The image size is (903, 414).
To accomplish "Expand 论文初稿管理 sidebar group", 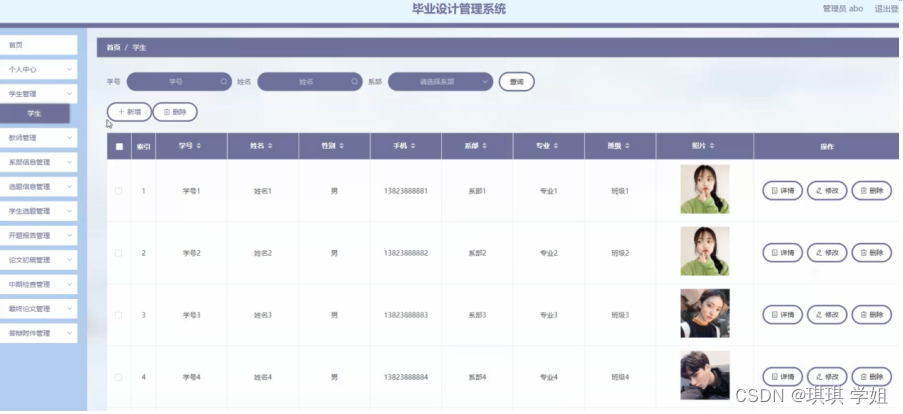I will [x=38, y=260].
